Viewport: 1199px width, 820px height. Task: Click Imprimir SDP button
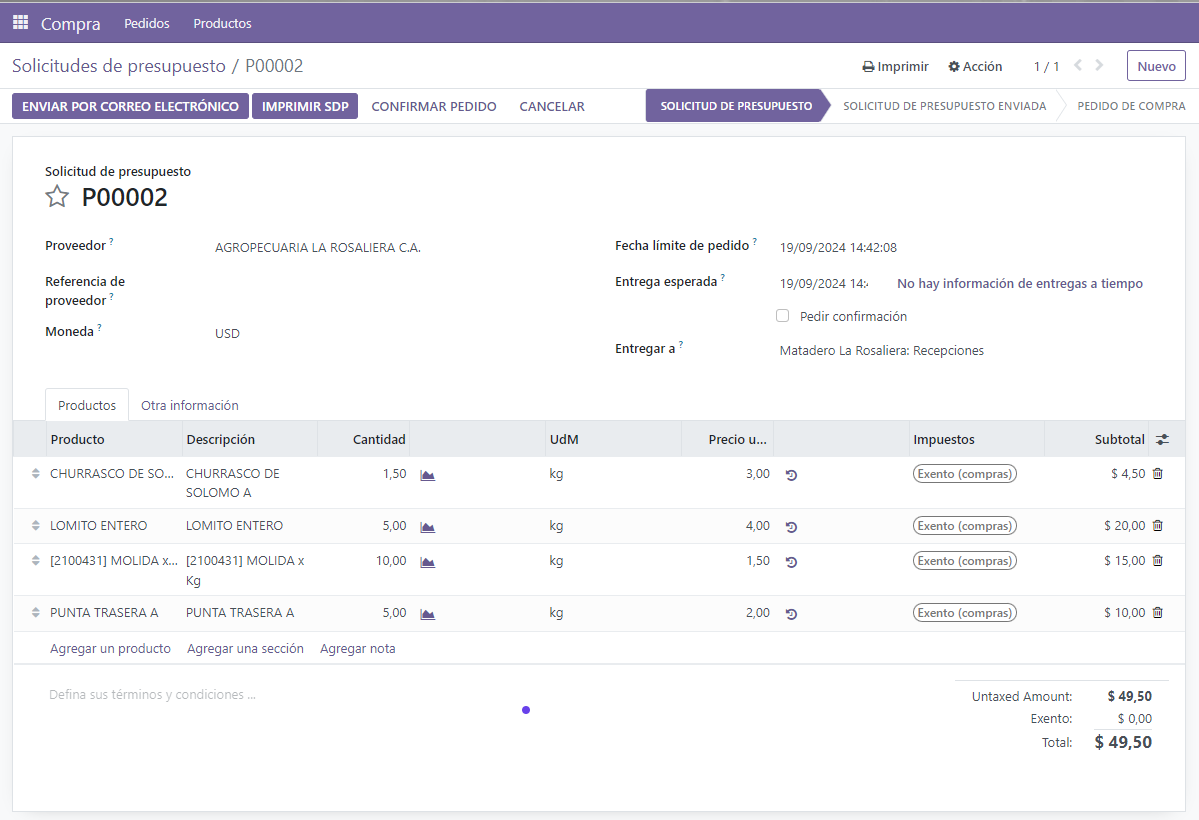pyautogui.click(x=304, y=106)
